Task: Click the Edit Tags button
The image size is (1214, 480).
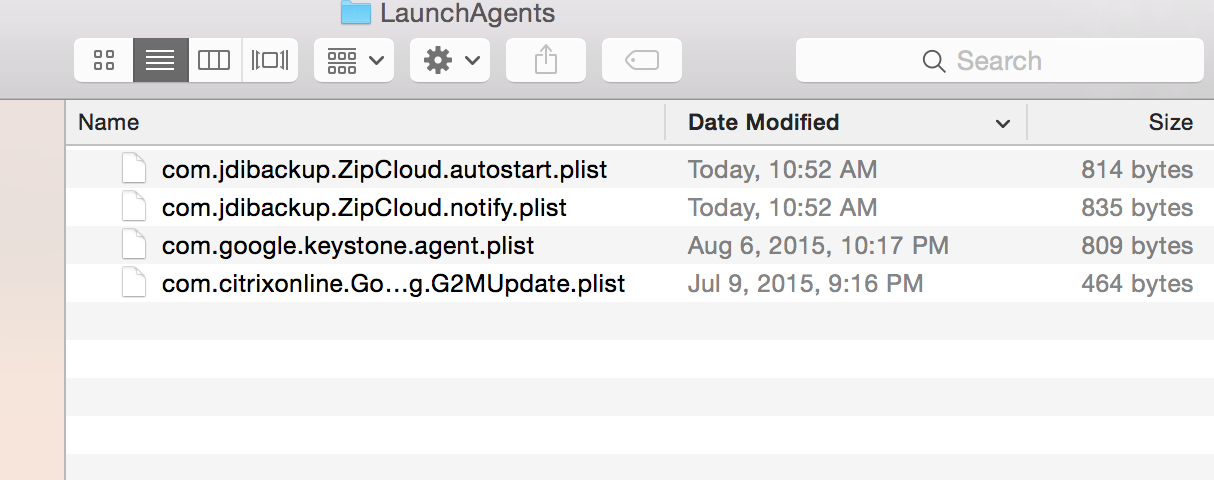Action: click(641, 60)
